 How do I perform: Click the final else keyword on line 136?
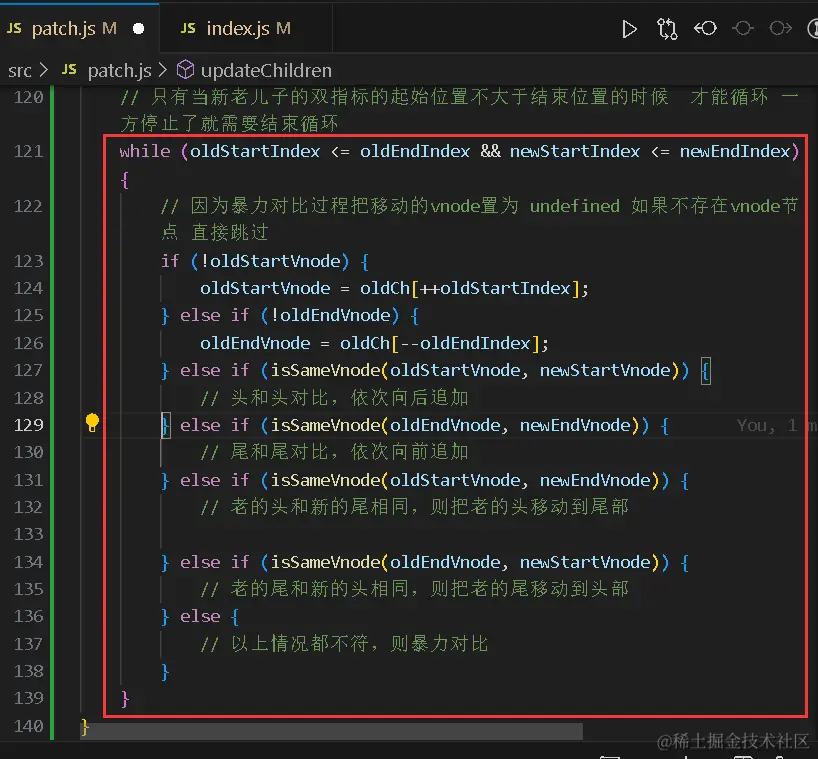(x=200, y=617)
